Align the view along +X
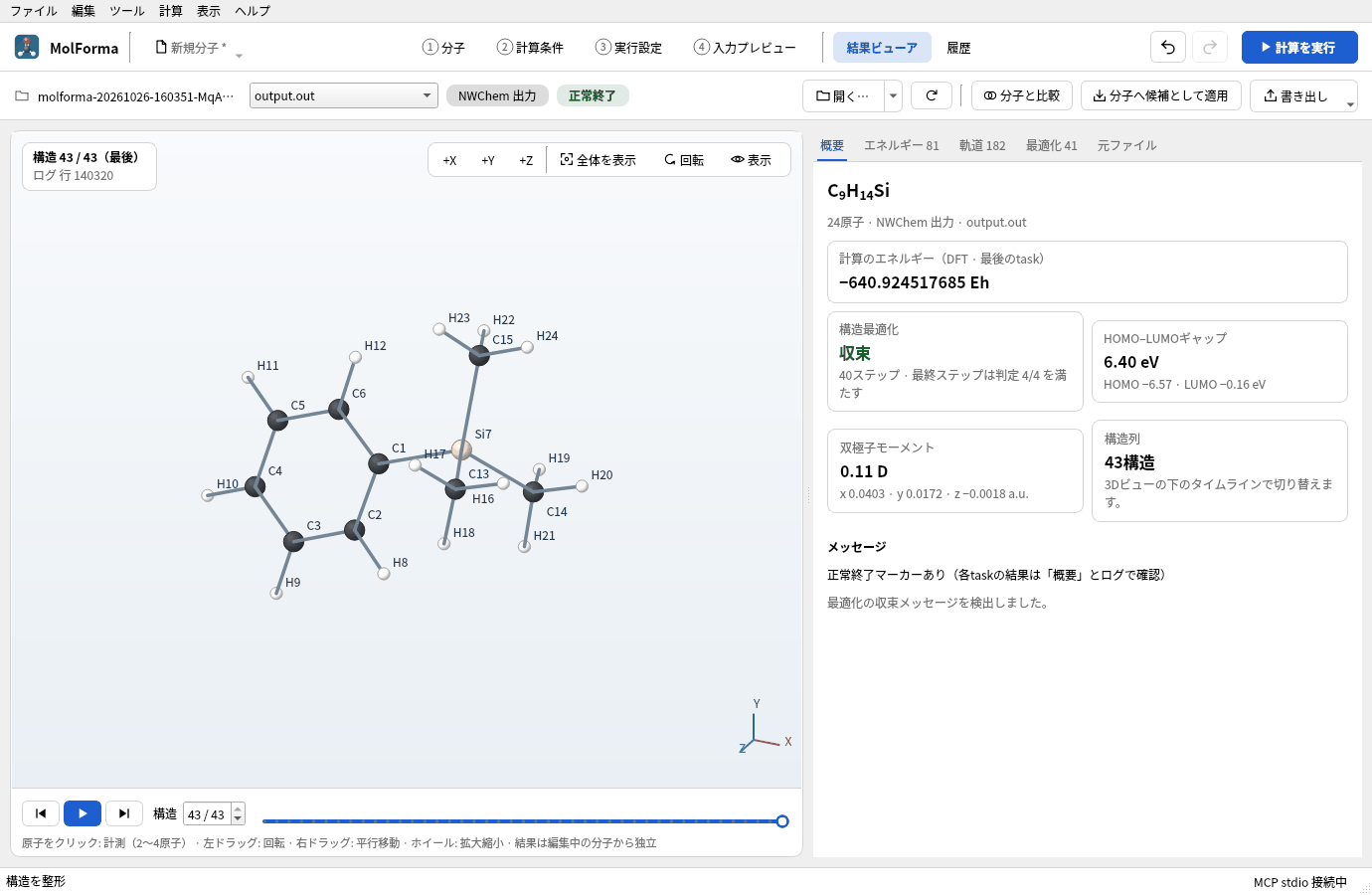The image size is (1372, 895). click(x=449, y=160)
